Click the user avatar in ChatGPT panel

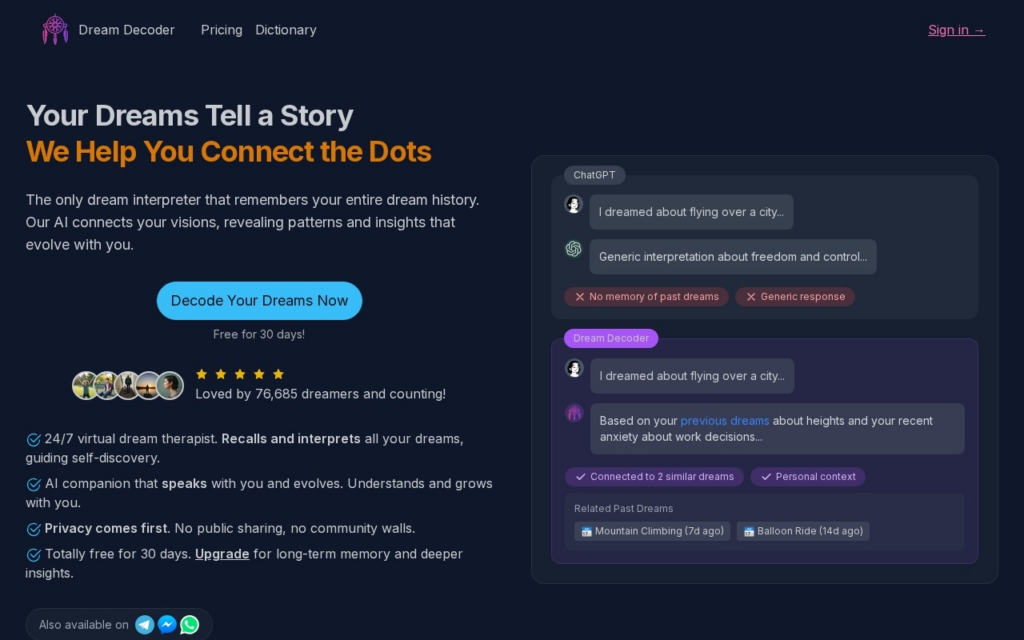tap(573, 204)
